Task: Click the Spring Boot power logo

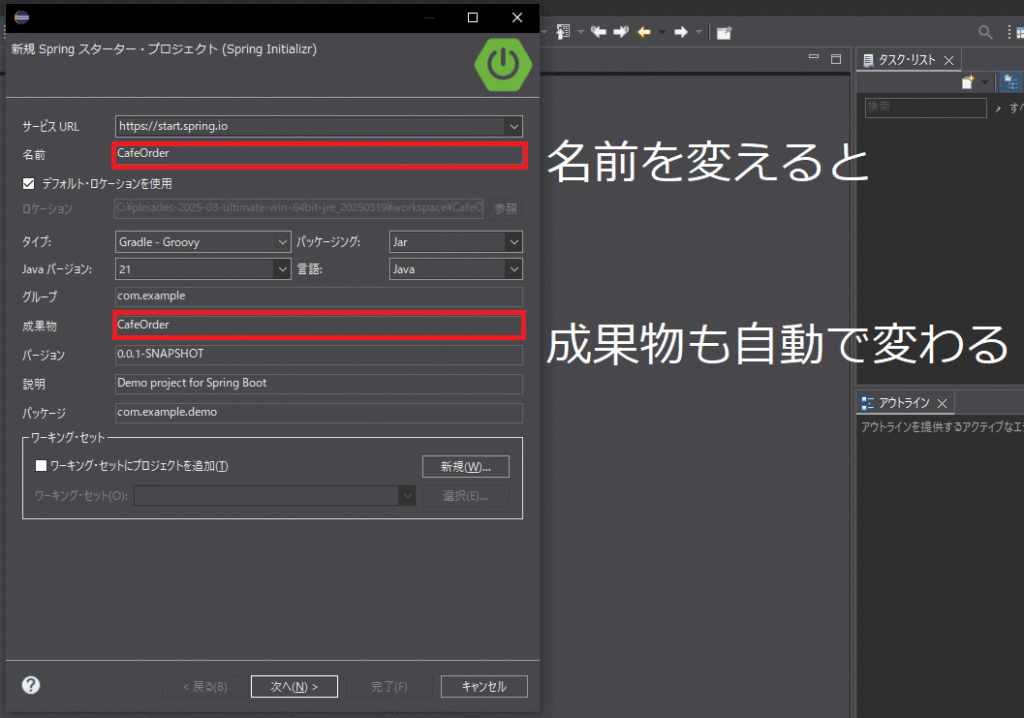Action: pyautogui.click(x=503, y=65)
